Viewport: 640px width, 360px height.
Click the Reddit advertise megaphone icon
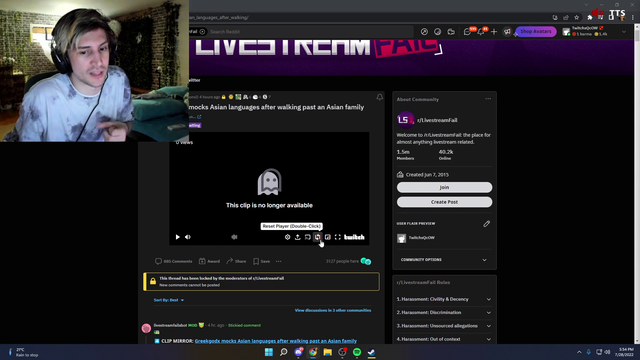pyautogui.click(x=507, y=31)
